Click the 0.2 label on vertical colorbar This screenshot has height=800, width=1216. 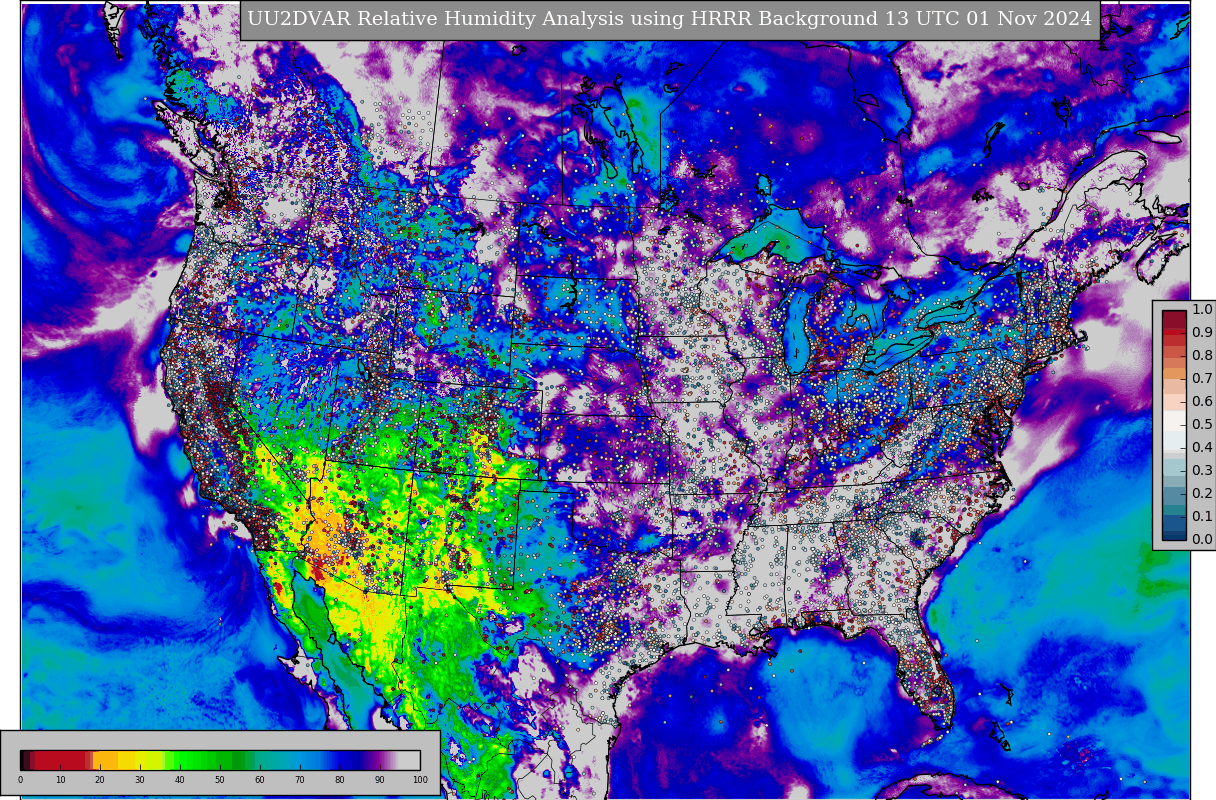tap(1202, 494)
